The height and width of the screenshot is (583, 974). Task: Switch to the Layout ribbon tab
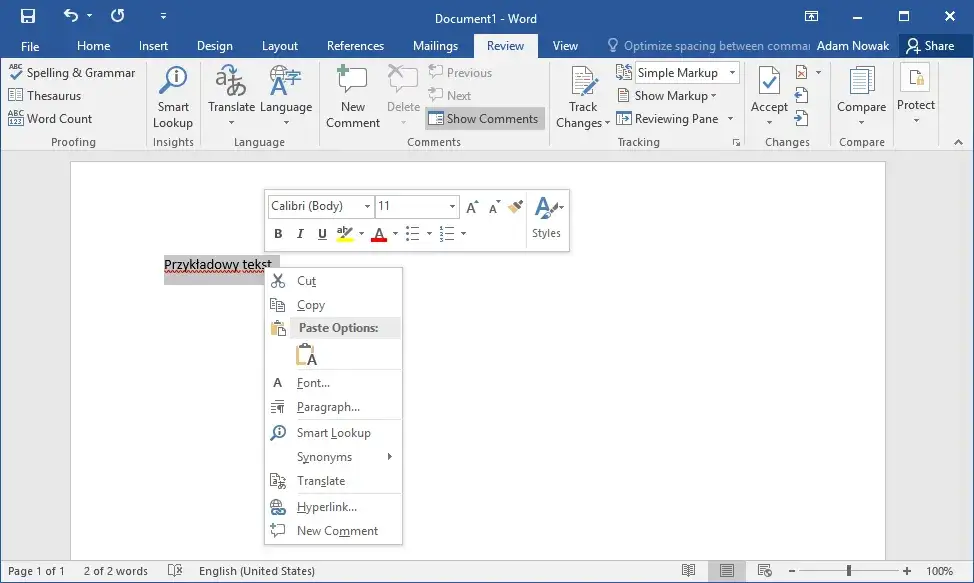280,46
